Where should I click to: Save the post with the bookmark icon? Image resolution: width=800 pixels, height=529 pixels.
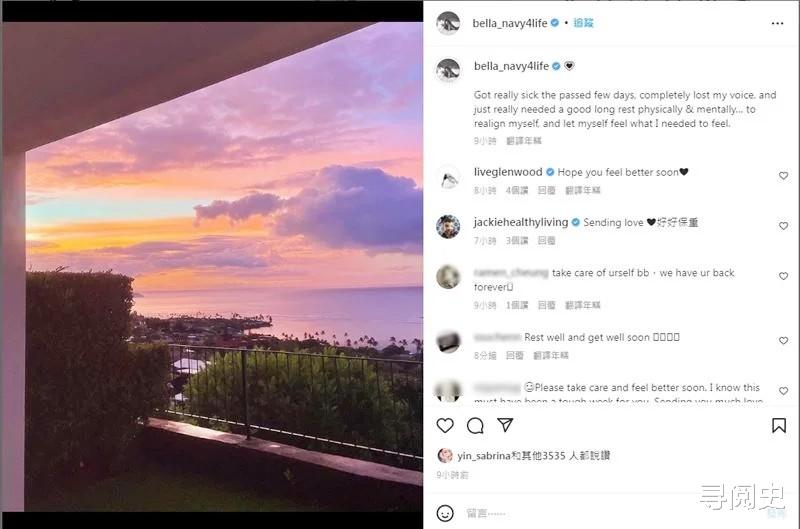point(779,426)
